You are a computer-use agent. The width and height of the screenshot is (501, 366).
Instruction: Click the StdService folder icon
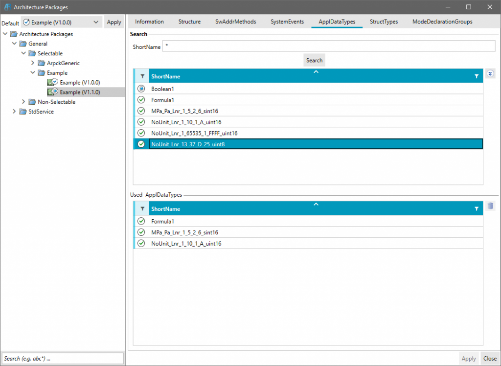point(23,112)
